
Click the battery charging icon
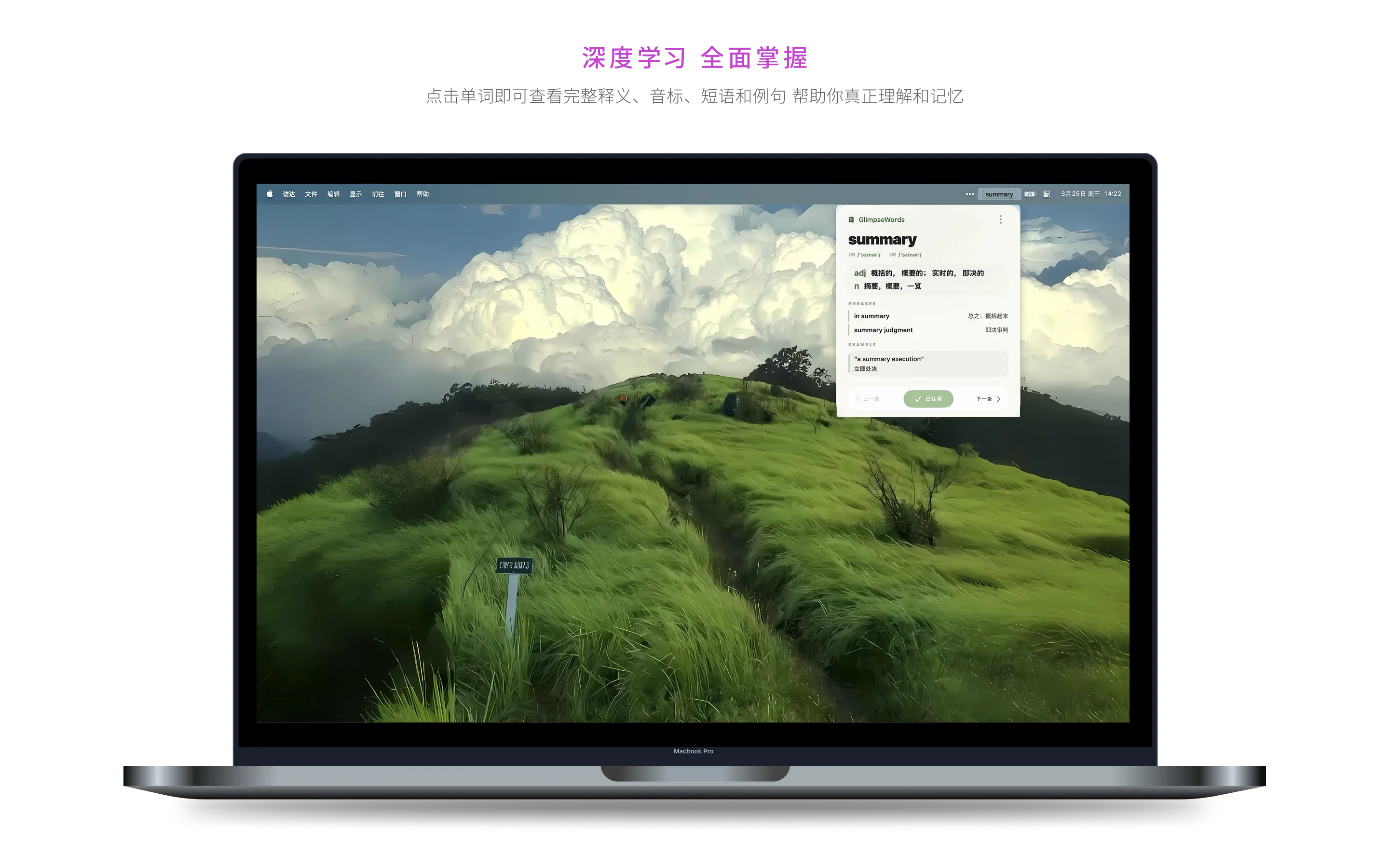[x=1030, y=194]
